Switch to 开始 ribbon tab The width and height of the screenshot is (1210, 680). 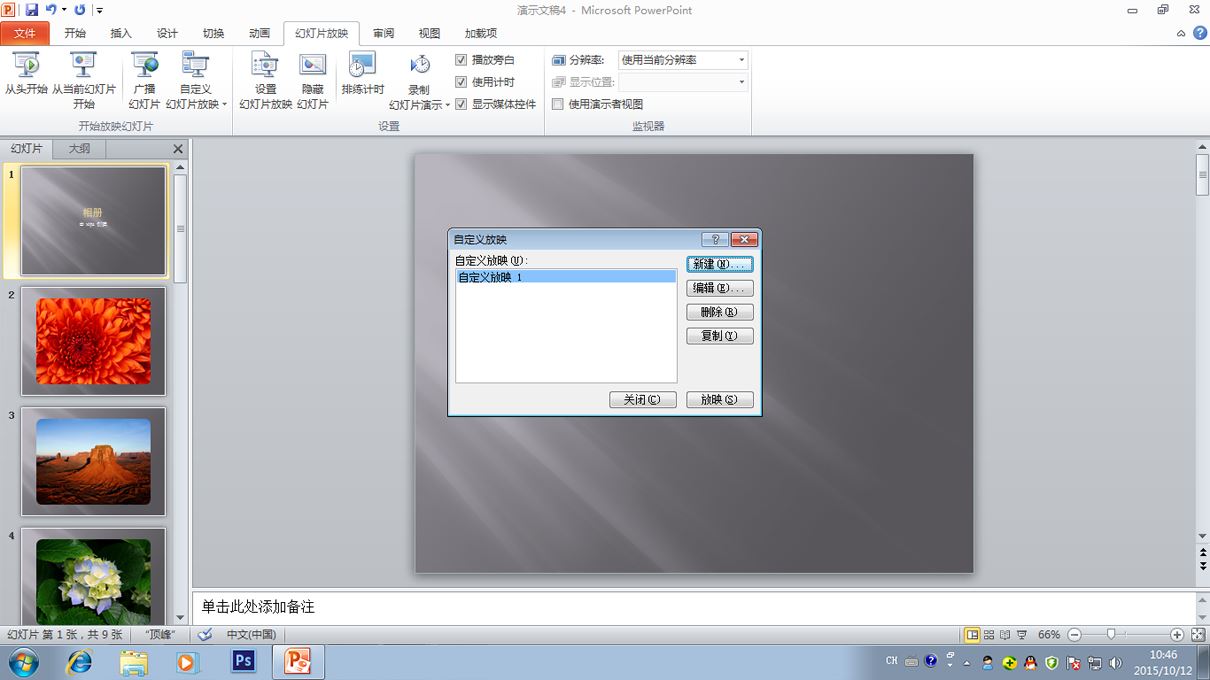point(75,33)
